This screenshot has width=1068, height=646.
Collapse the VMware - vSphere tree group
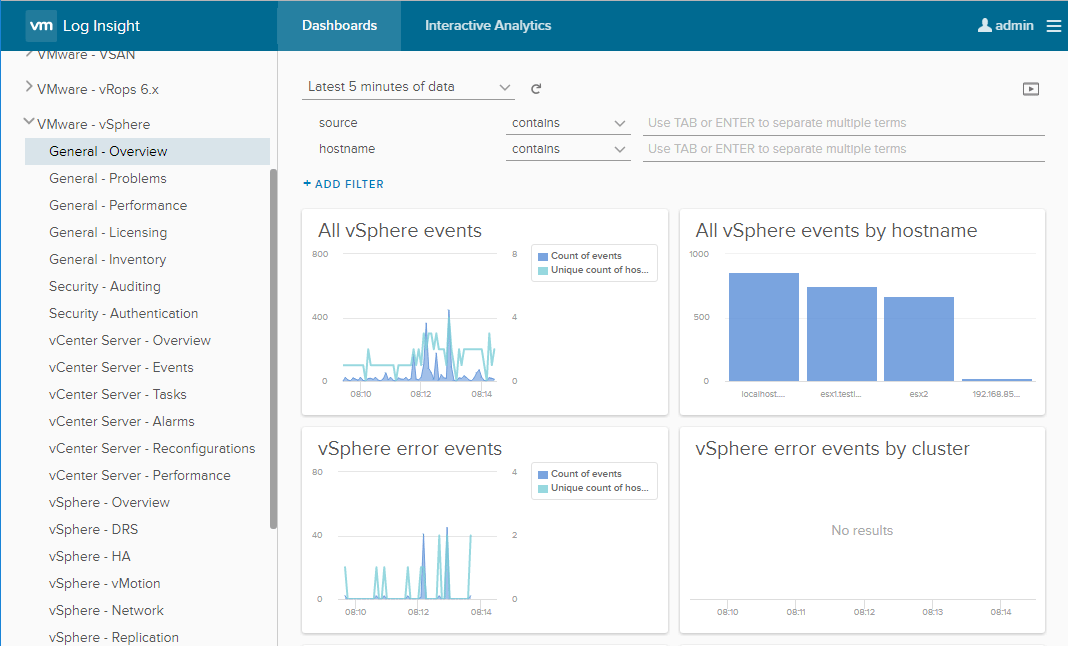click(29, 124)
